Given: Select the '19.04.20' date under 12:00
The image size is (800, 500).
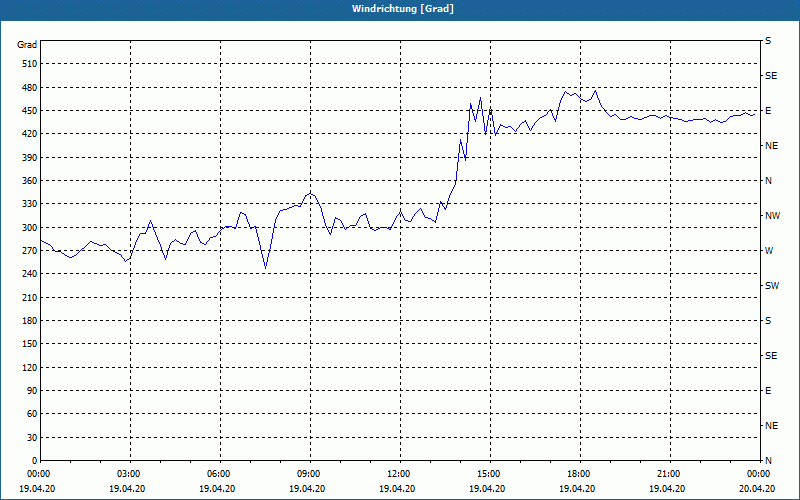Looking at the screenshot, I should pyautogui.click(x=397, y=489).
